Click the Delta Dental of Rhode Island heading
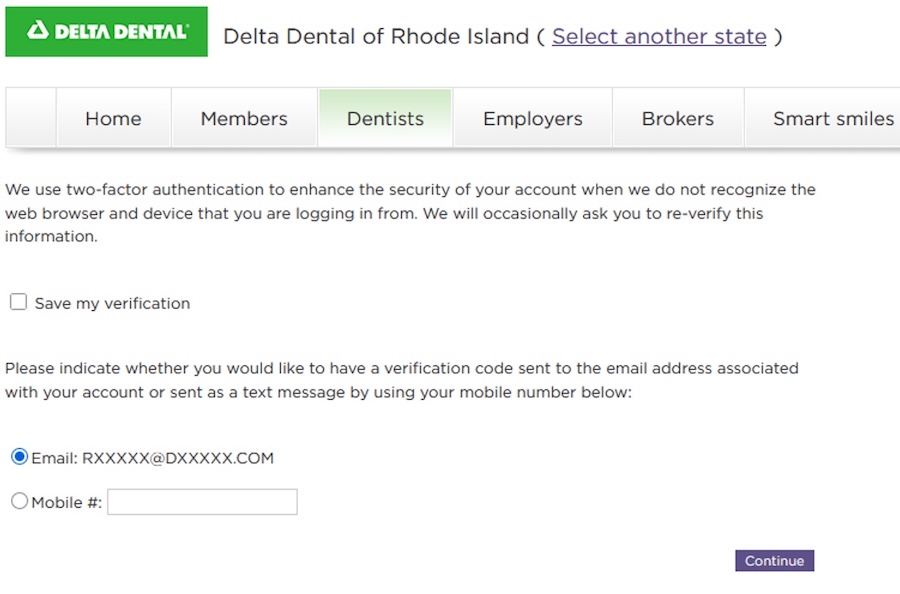The image size is (900, 594). 376,37
